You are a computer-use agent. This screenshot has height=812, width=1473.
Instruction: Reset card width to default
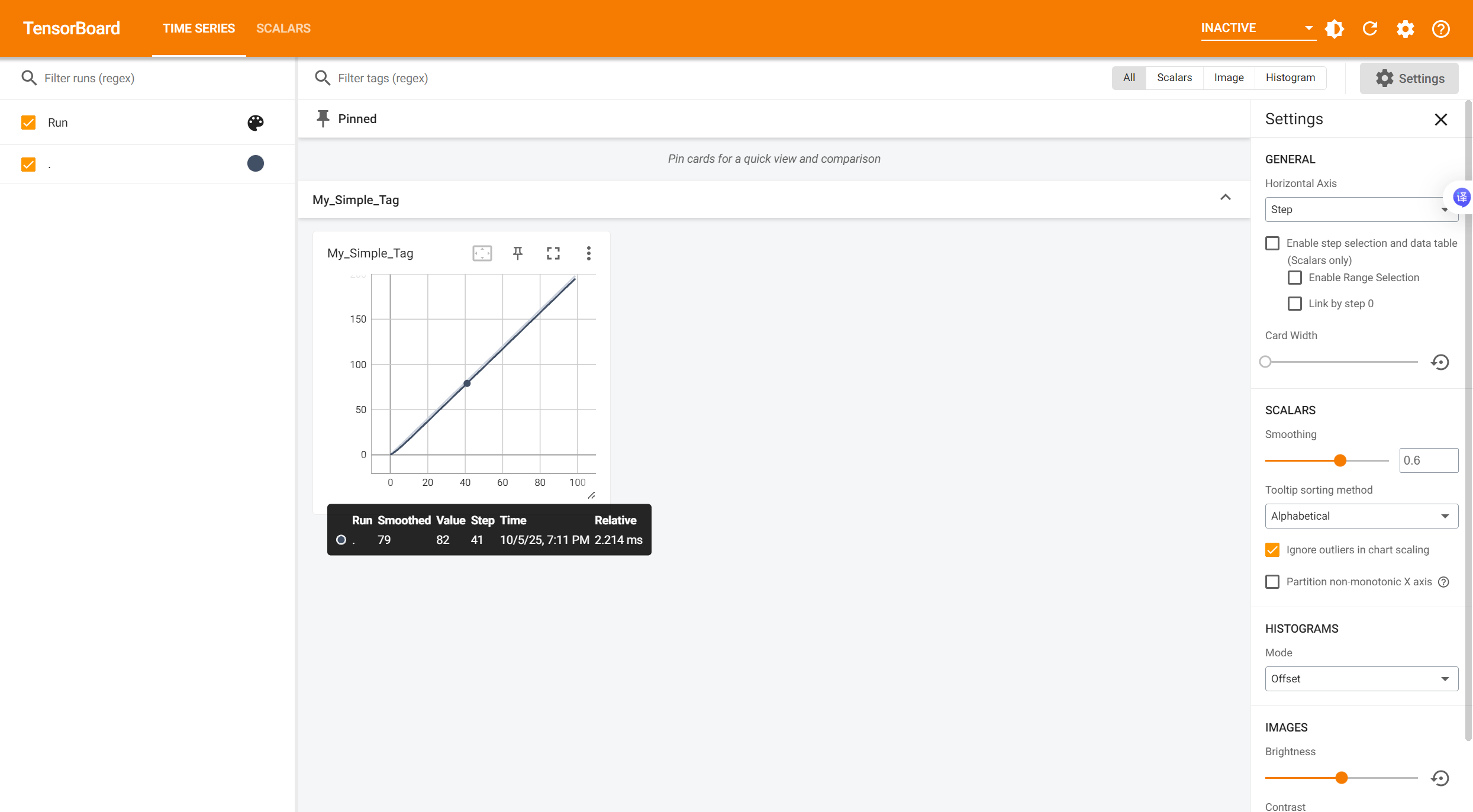1440,362
